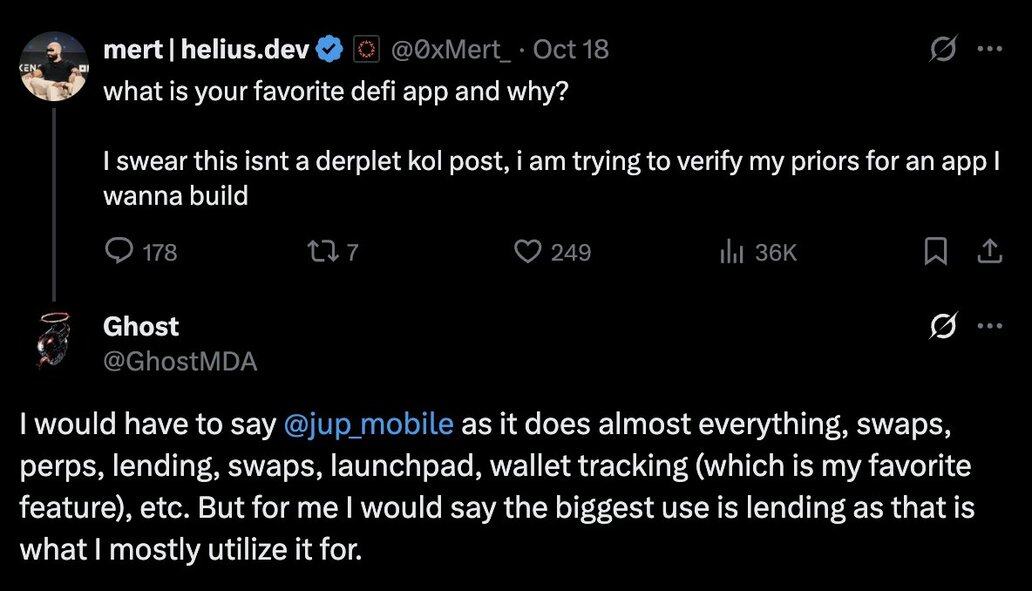Click the Grok icon on Ghost's reply
This screenshot has width=1032, height=591.
(x=939, y=327)
